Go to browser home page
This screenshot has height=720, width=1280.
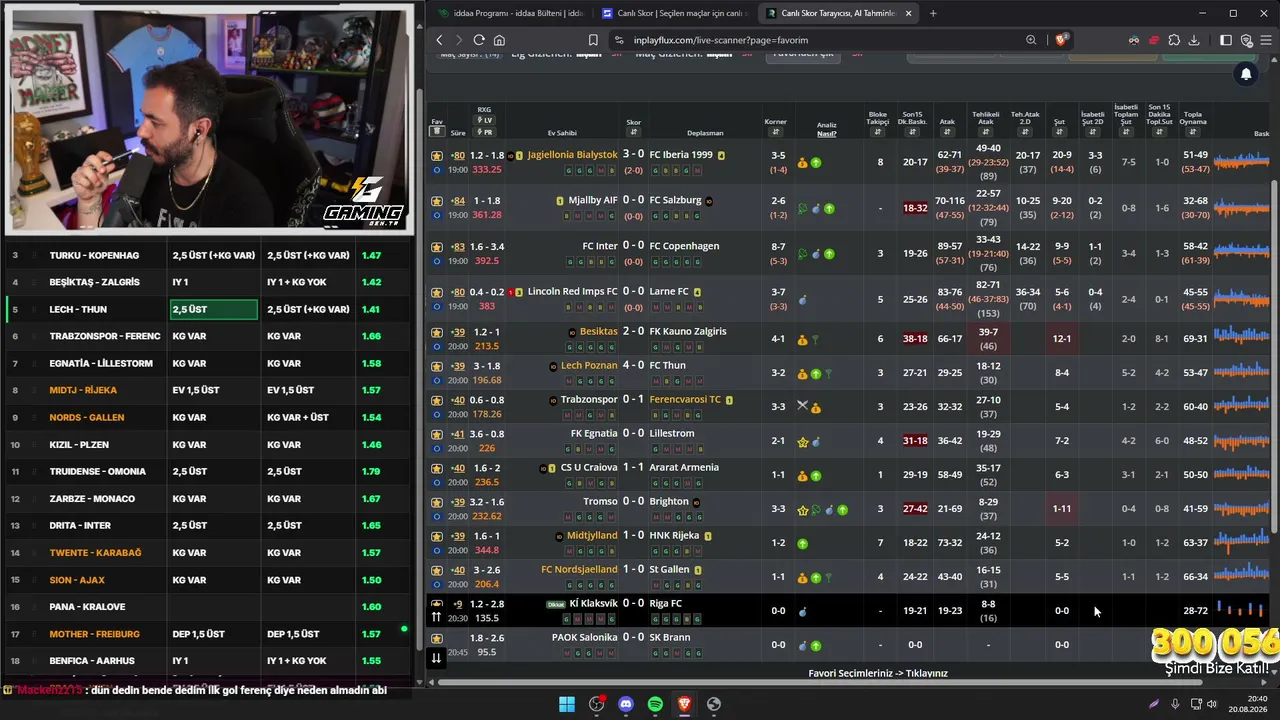[x=499, y=40]
